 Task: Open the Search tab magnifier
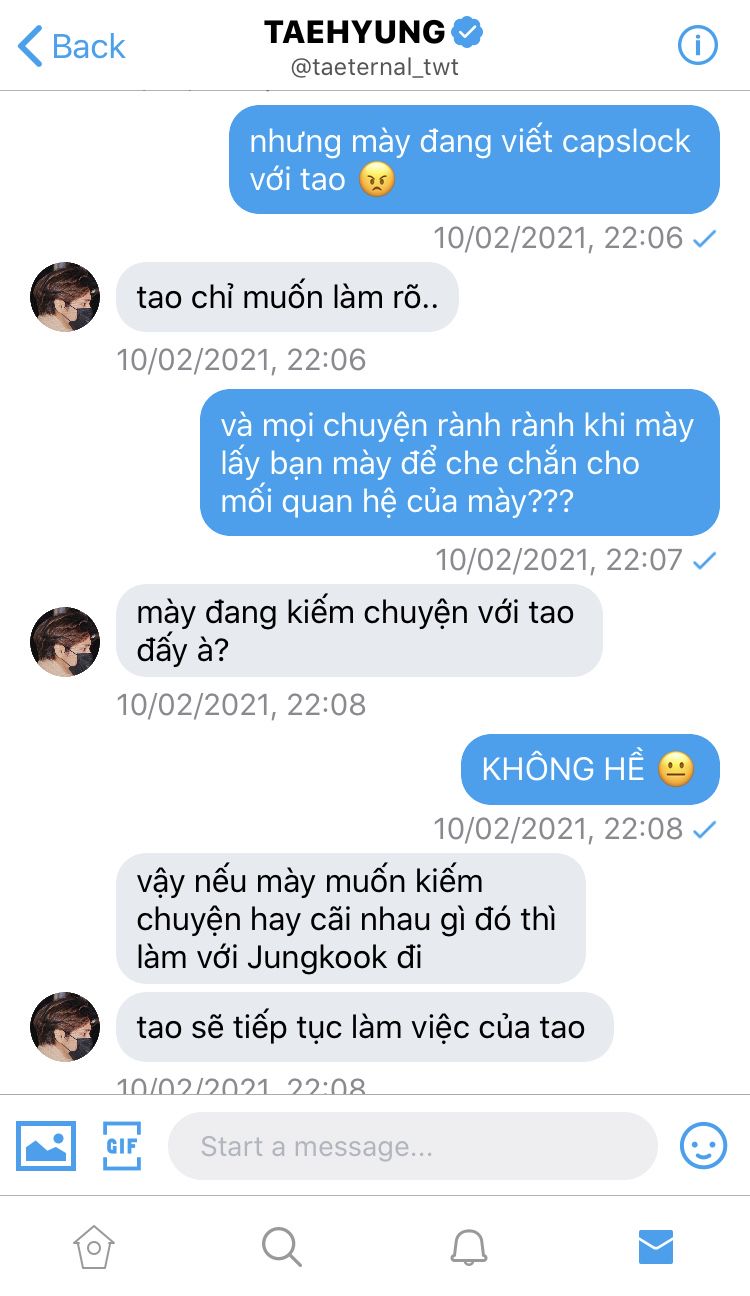click(281, 1247)
